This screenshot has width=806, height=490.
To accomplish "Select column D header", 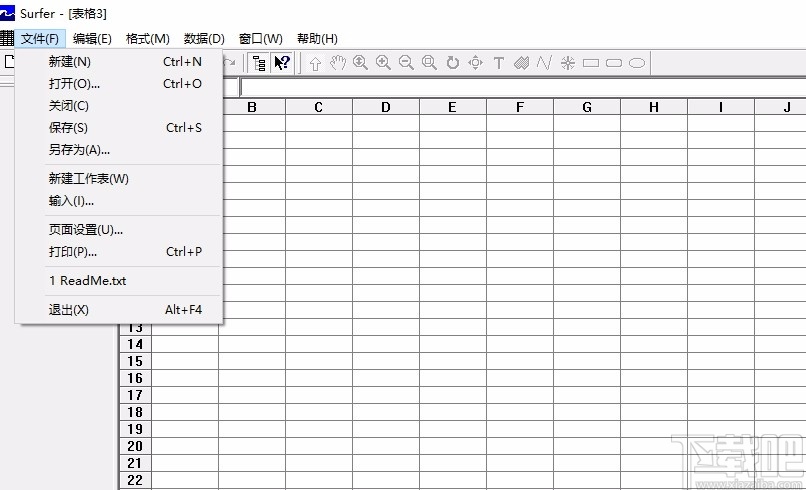I will (x=386, y=107).
